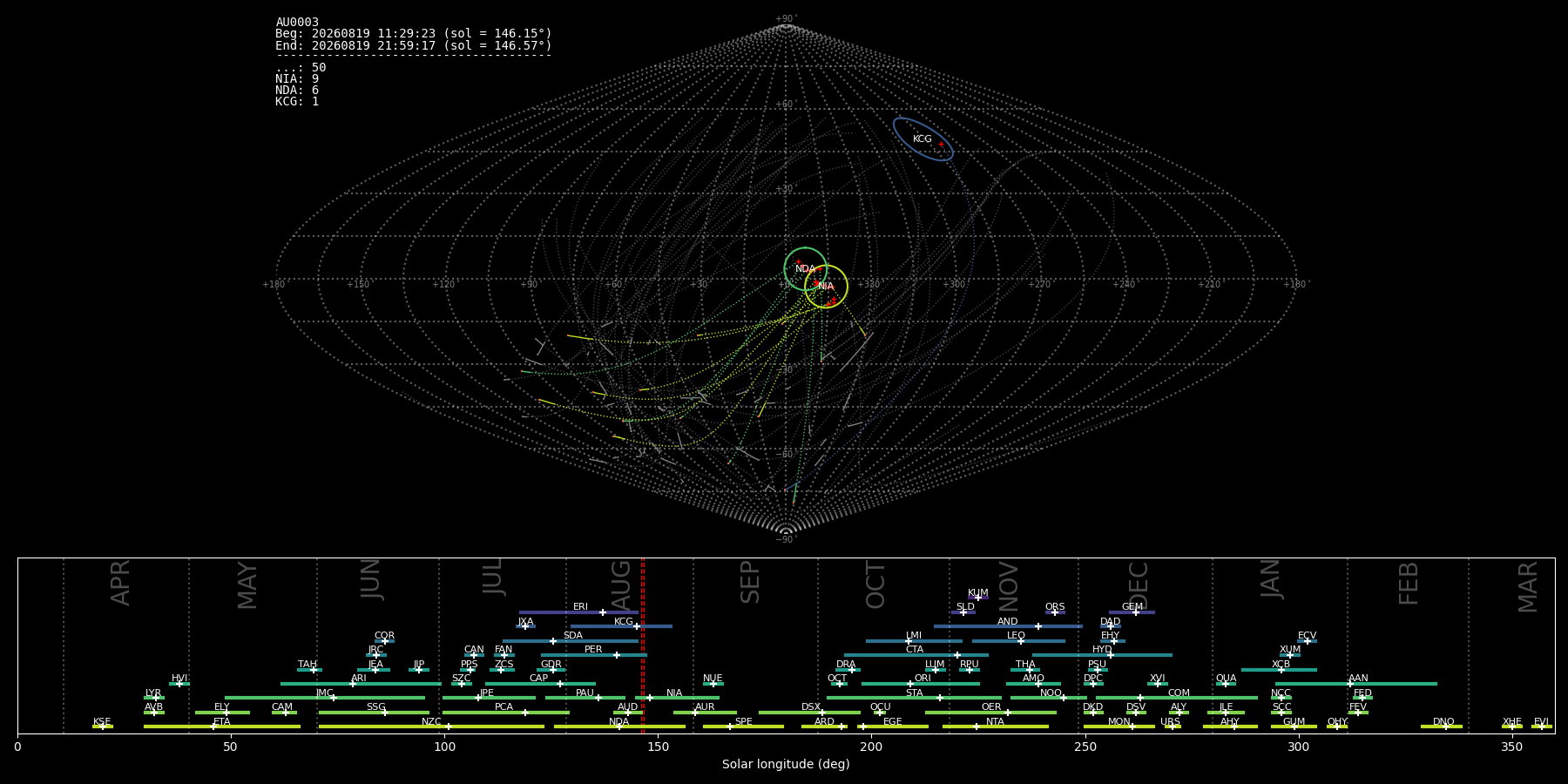Select the LEO shower bar in November
The width and height of the screenshot is (1568, 784).
[1018, 641]
